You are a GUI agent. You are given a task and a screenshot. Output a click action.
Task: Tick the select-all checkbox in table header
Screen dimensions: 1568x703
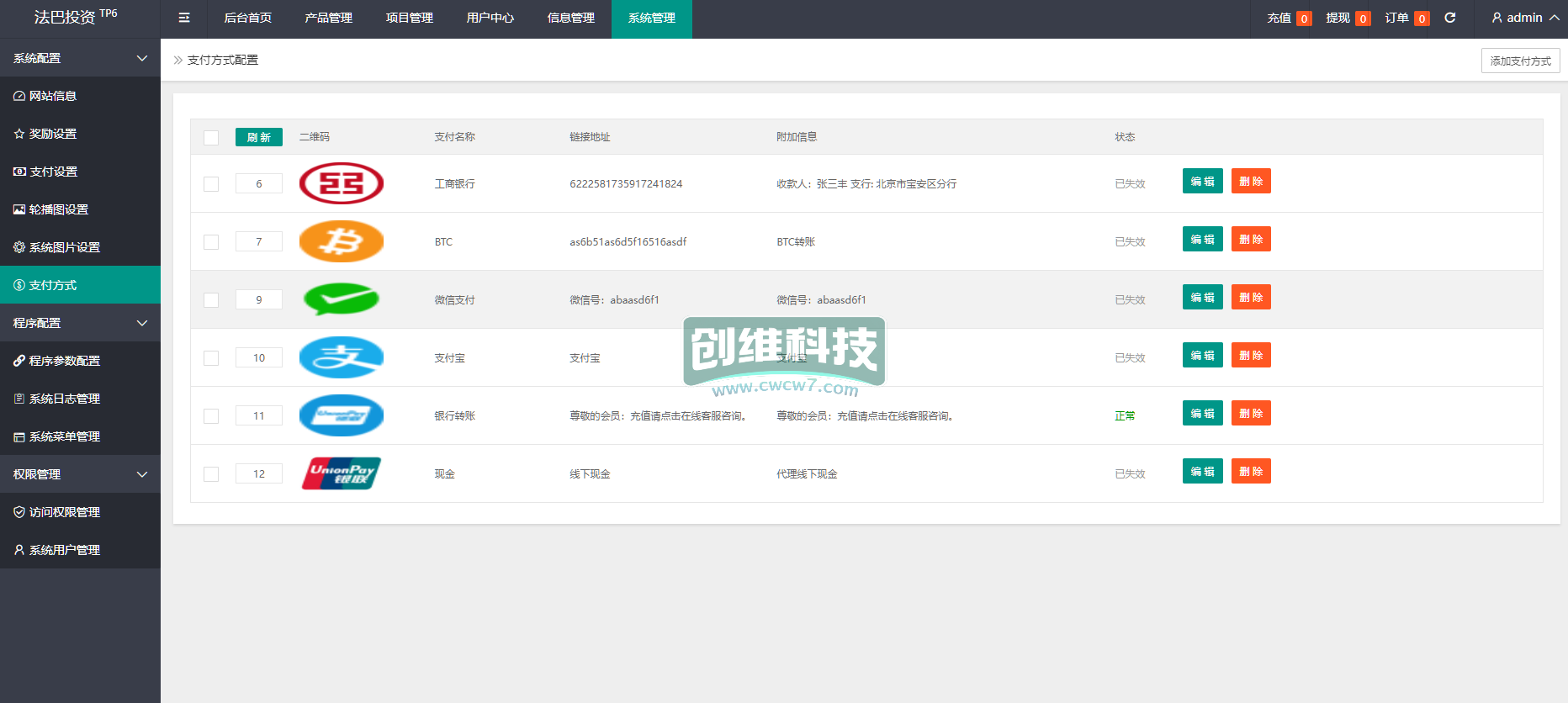point(211,138)
